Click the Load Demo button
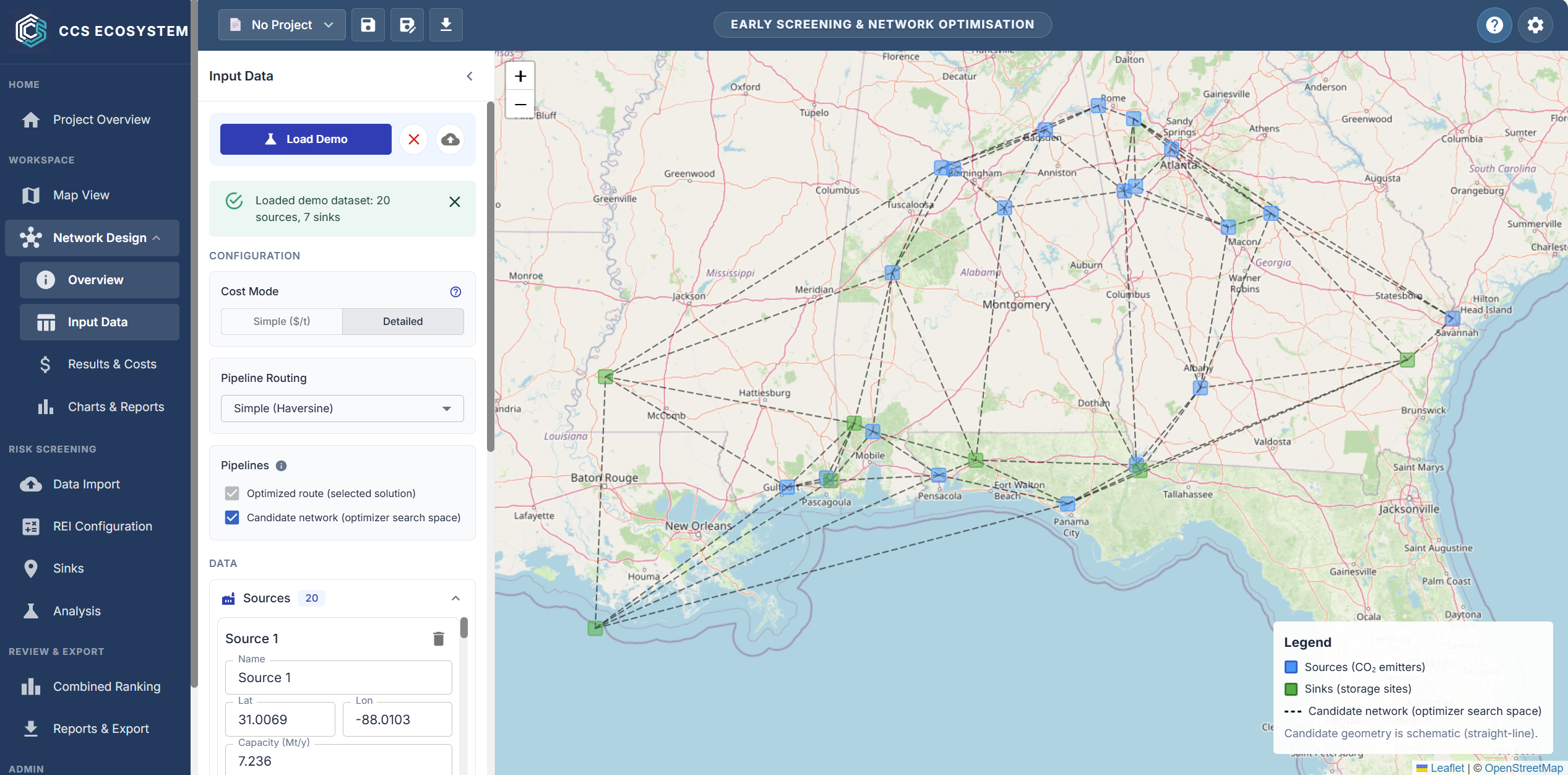 (x=306, y=139)
